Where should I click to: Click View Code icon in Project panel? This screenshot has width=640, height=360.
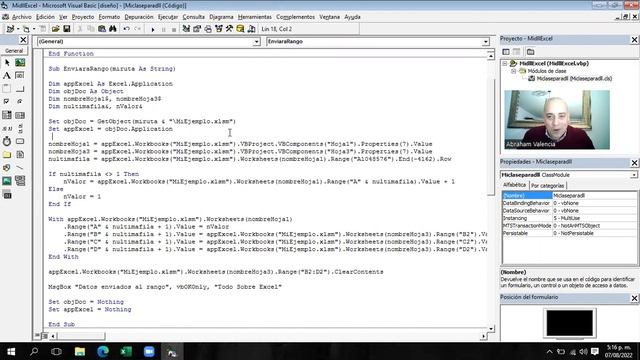(x=506, y=52)
